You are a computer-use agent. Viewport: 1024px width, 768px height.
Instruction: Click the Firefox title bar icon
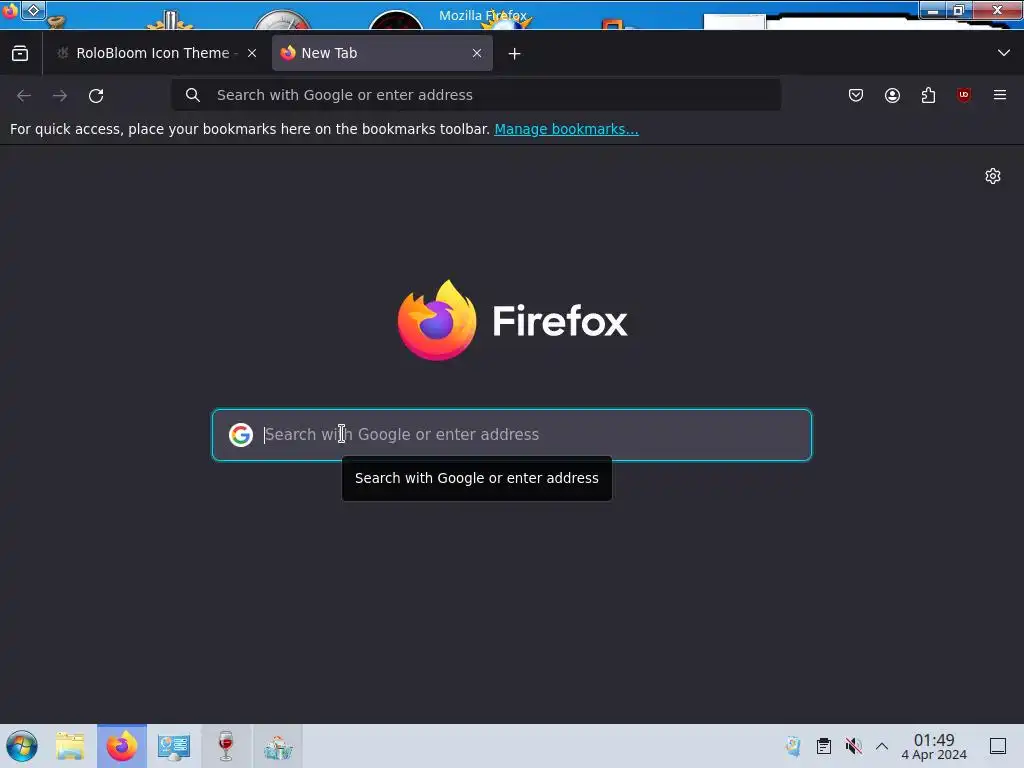coord(9,10)
